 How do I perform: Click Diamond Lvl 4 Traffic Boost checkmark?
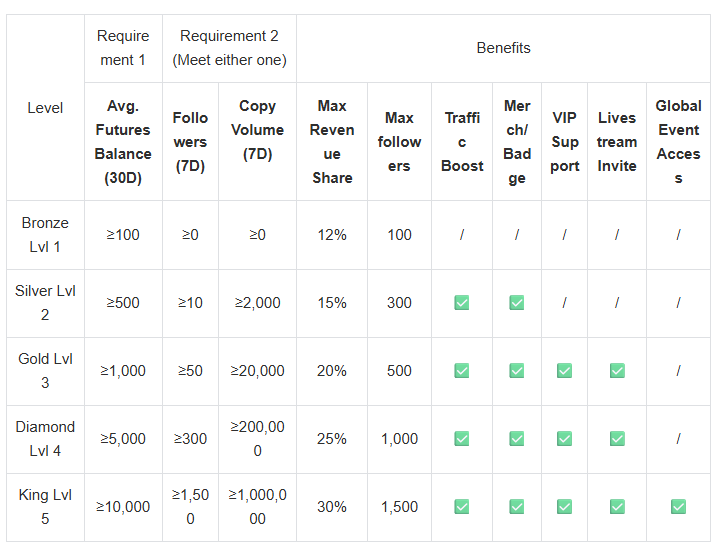[x=461, y=439]
